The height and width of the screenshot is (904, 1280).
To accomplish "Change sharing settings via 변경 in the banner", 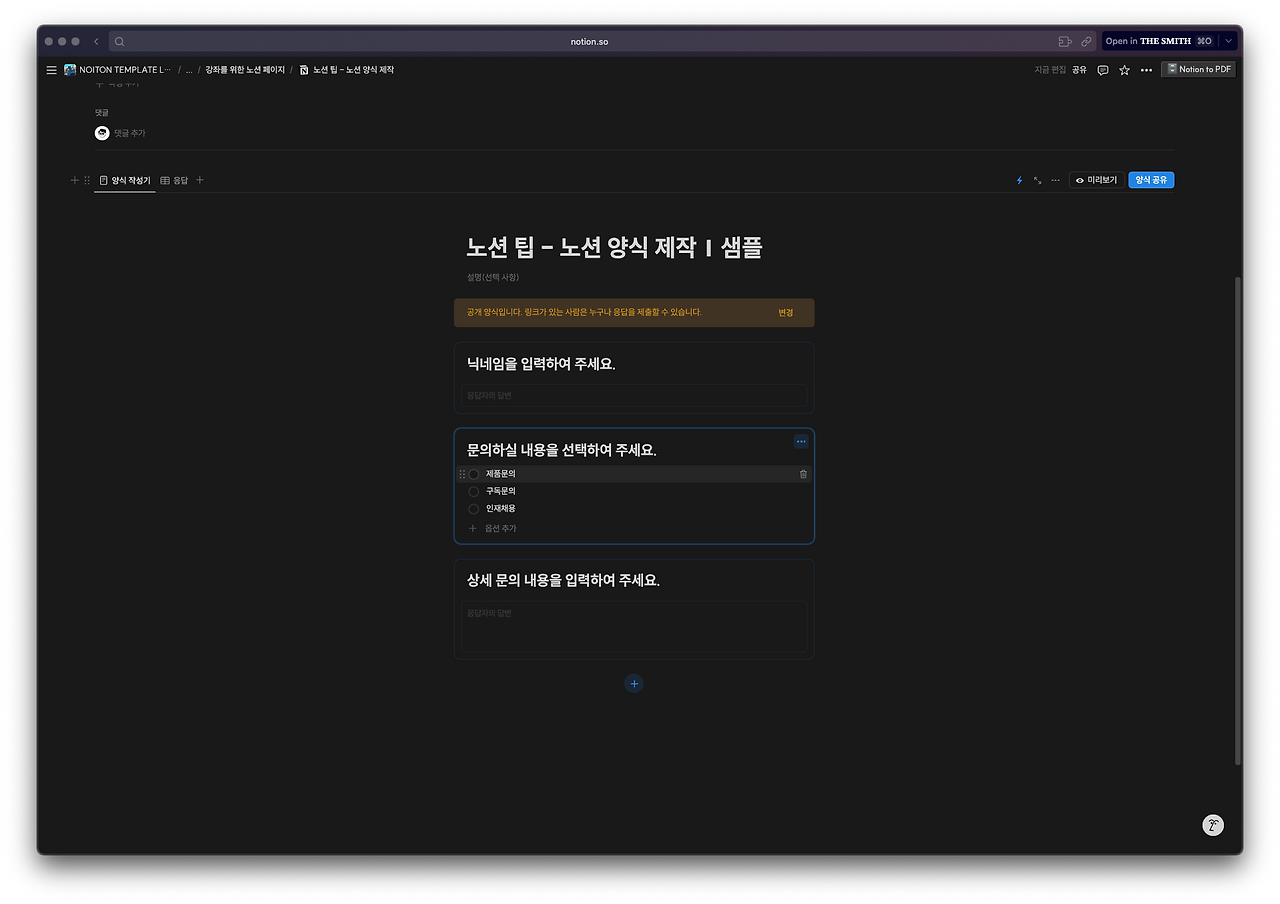I will pos(786,312).
